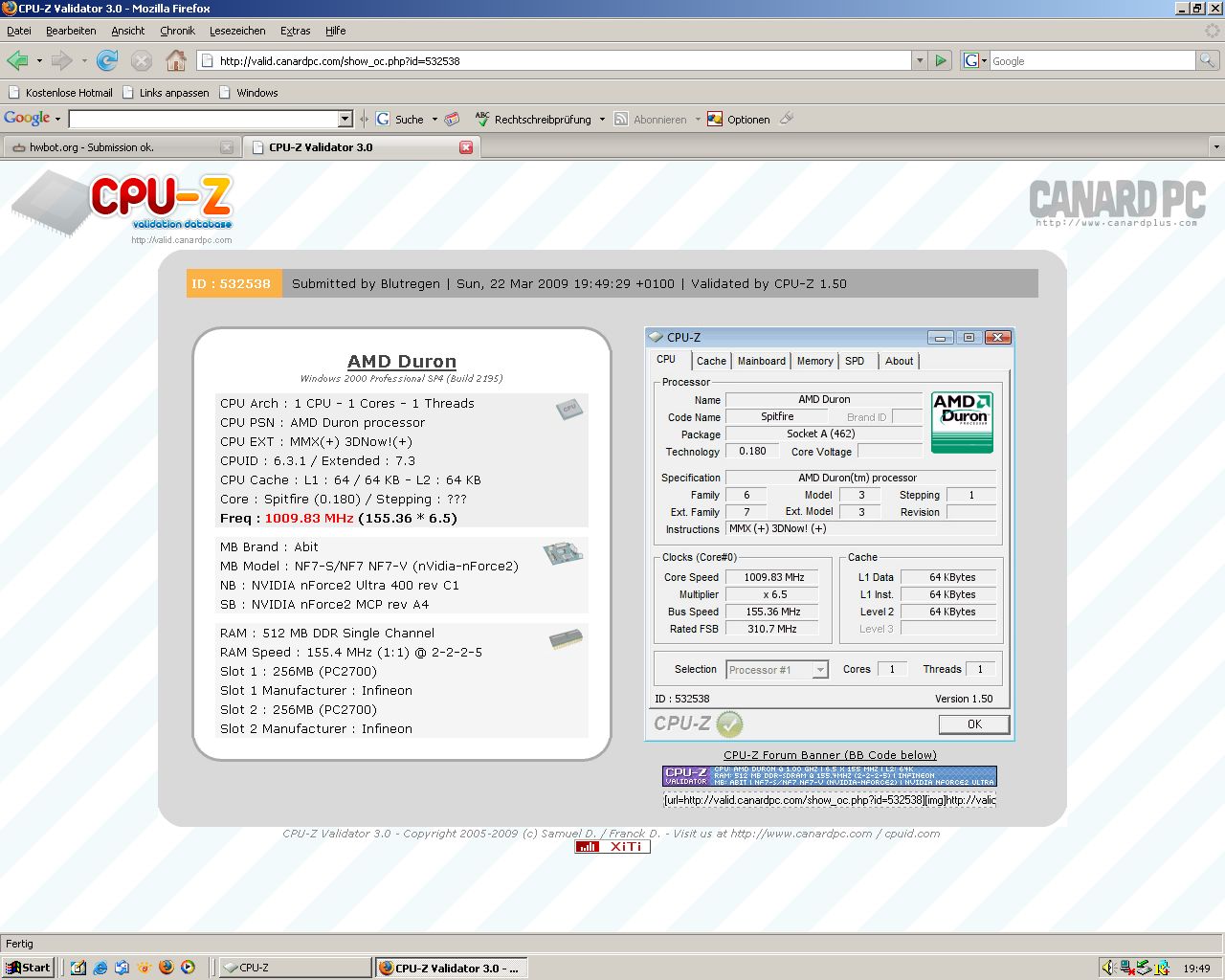The image size is (1225, 980).
Task: Click the stop loading icon
Action: (x=141, y=60)
